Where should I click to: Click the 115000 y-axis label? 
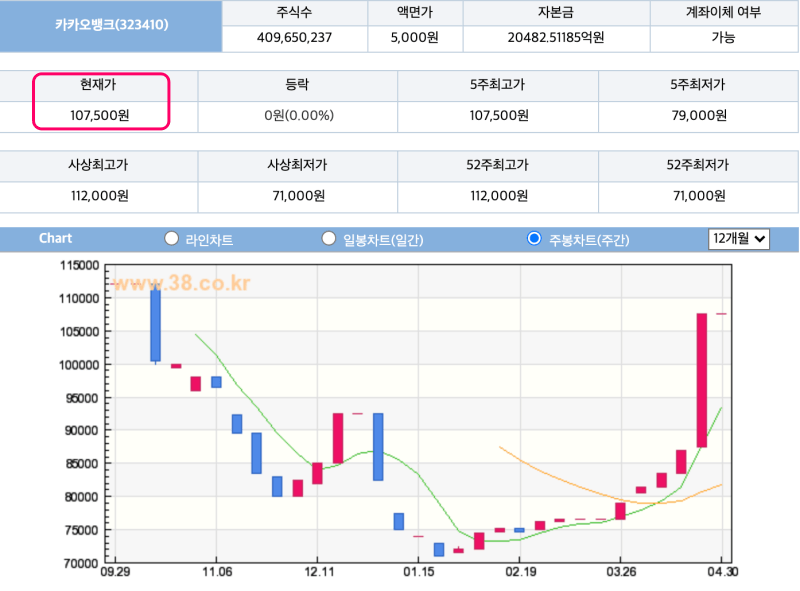(79, 265)
